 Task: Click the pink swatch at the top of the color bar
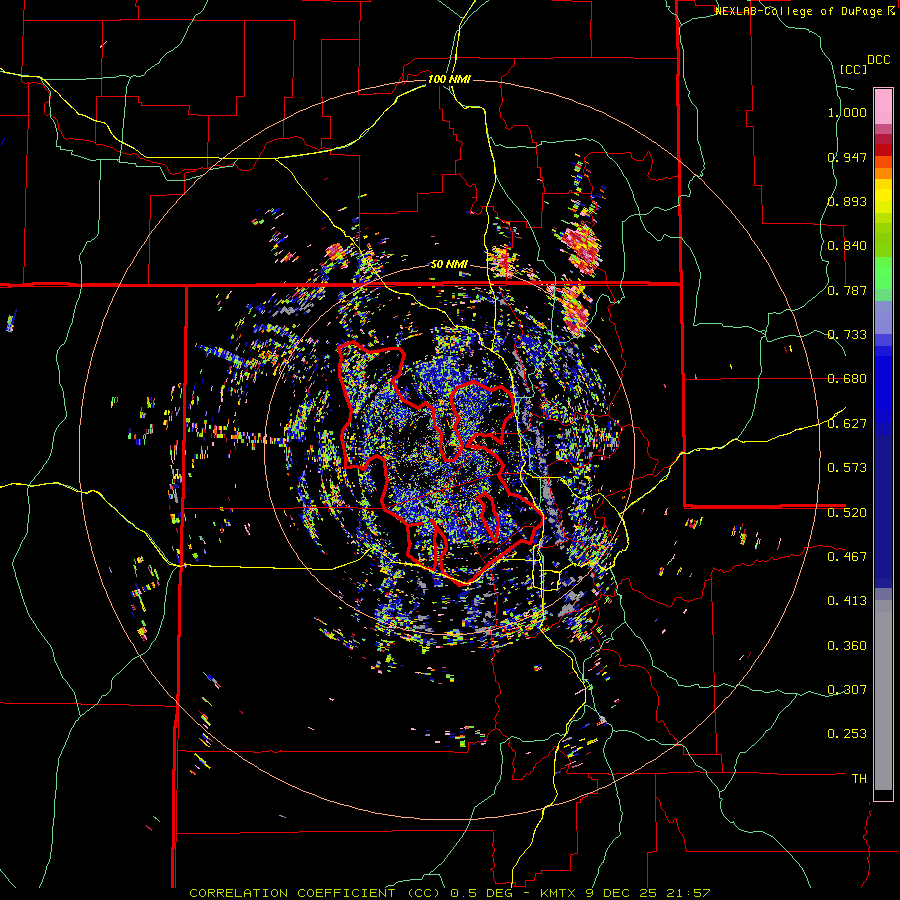[883, 106]
